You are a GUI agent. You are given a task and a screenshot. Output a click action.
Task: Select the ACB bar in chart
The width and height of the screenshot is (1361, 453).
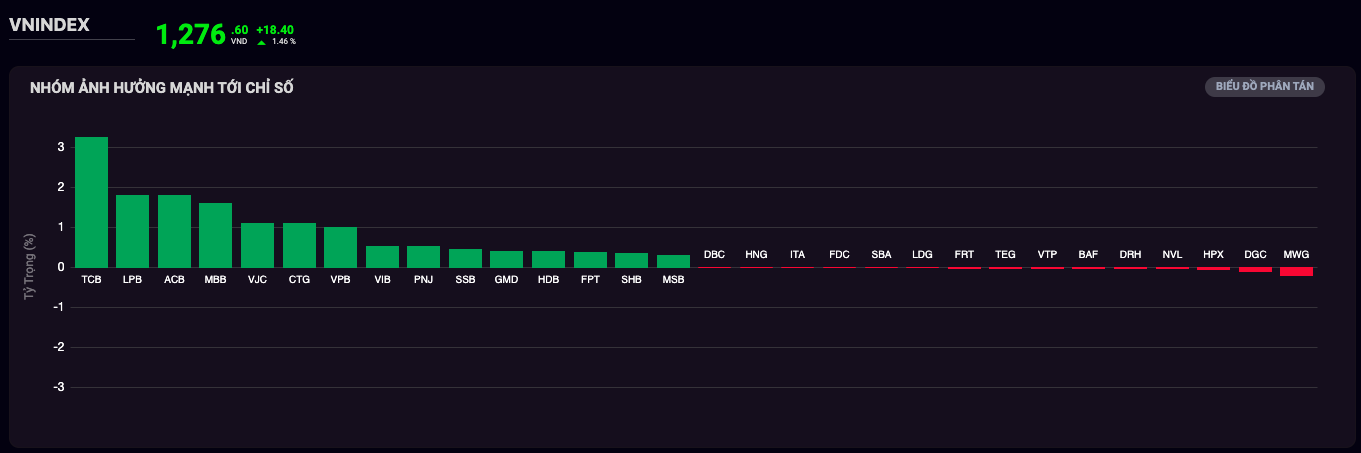point(174,231)
